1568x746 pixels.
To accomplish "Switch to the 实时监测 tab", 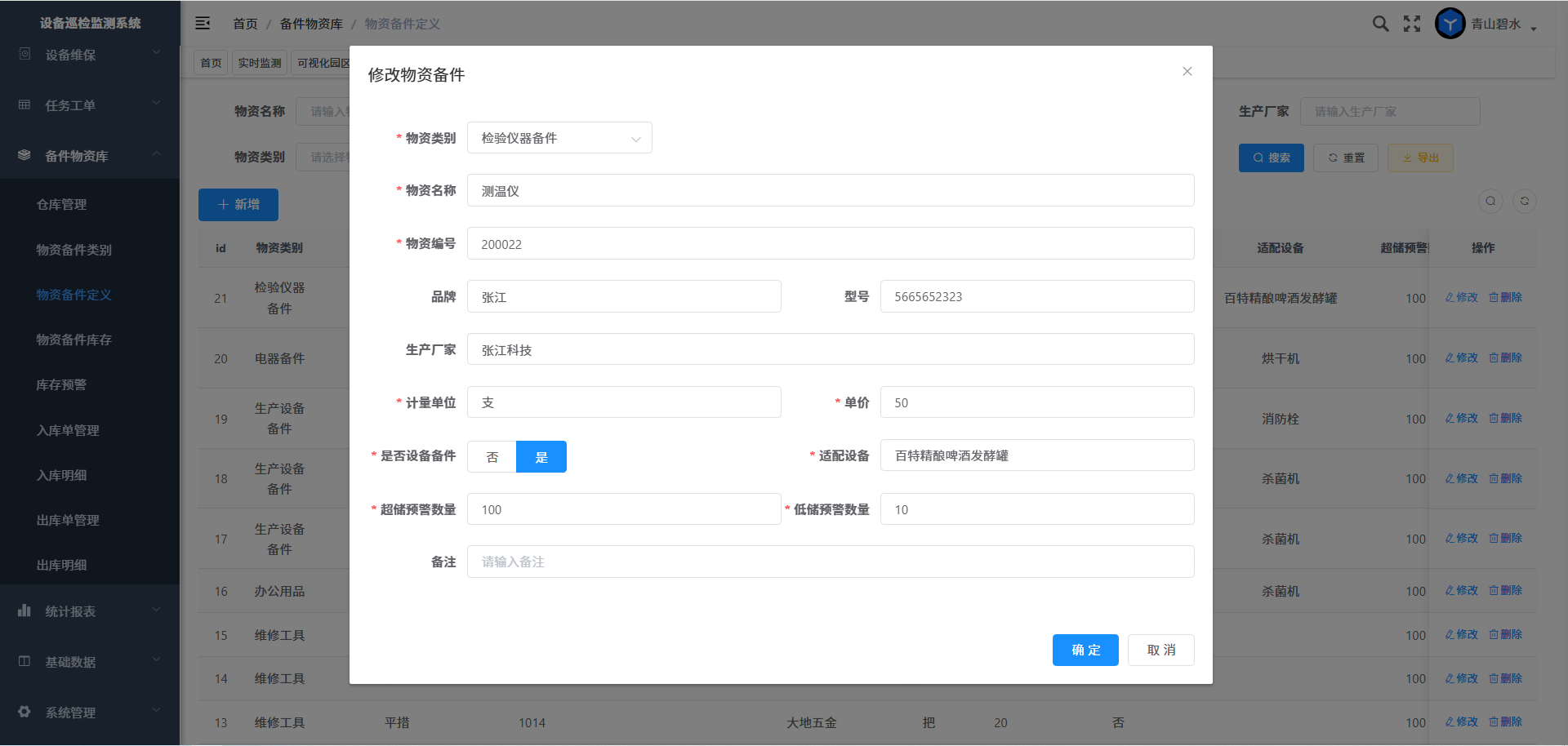I will click(x=260, y=63).
